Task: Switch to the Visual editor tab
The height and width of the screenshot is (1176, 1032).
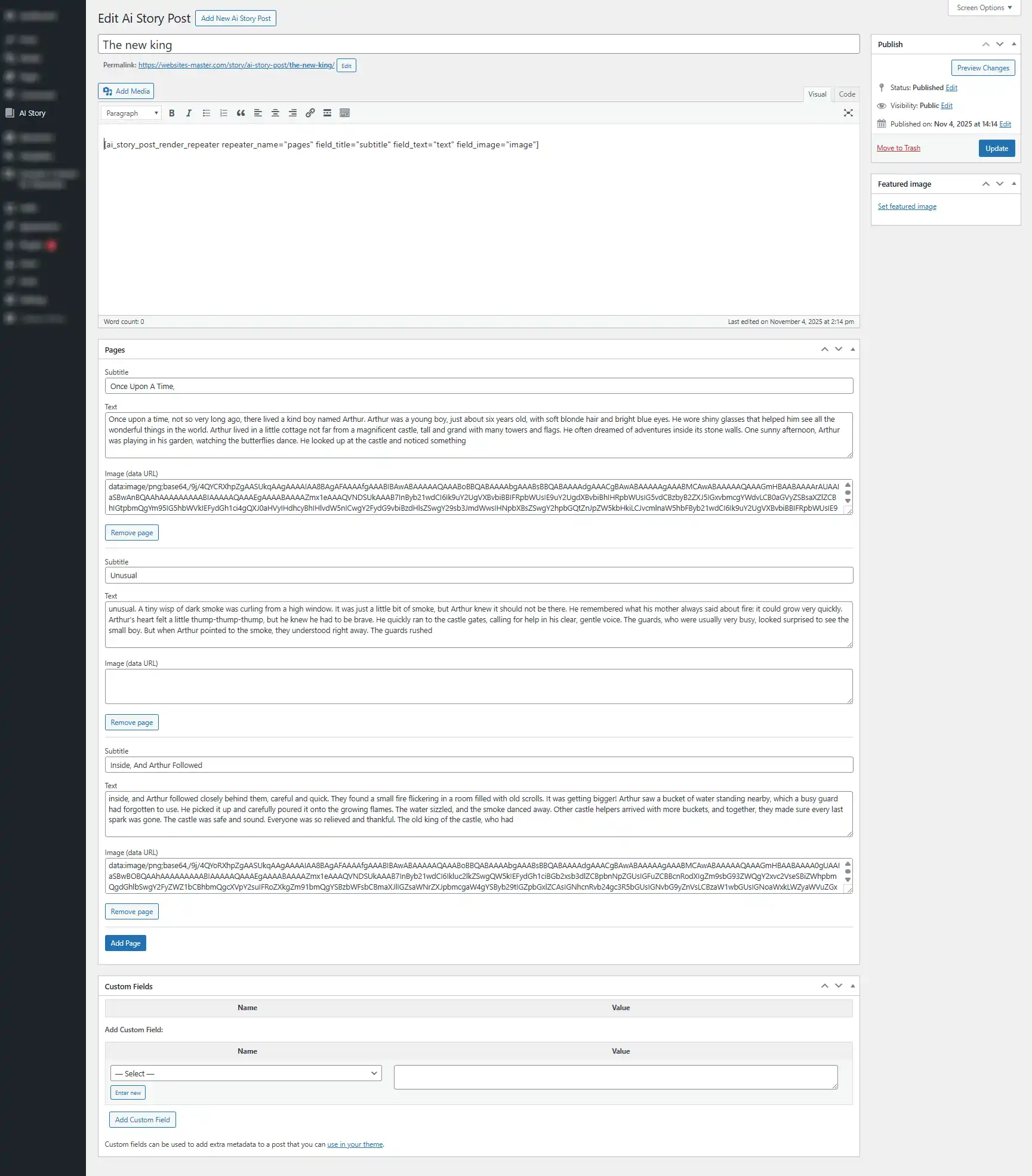Action: coord(817,94)
